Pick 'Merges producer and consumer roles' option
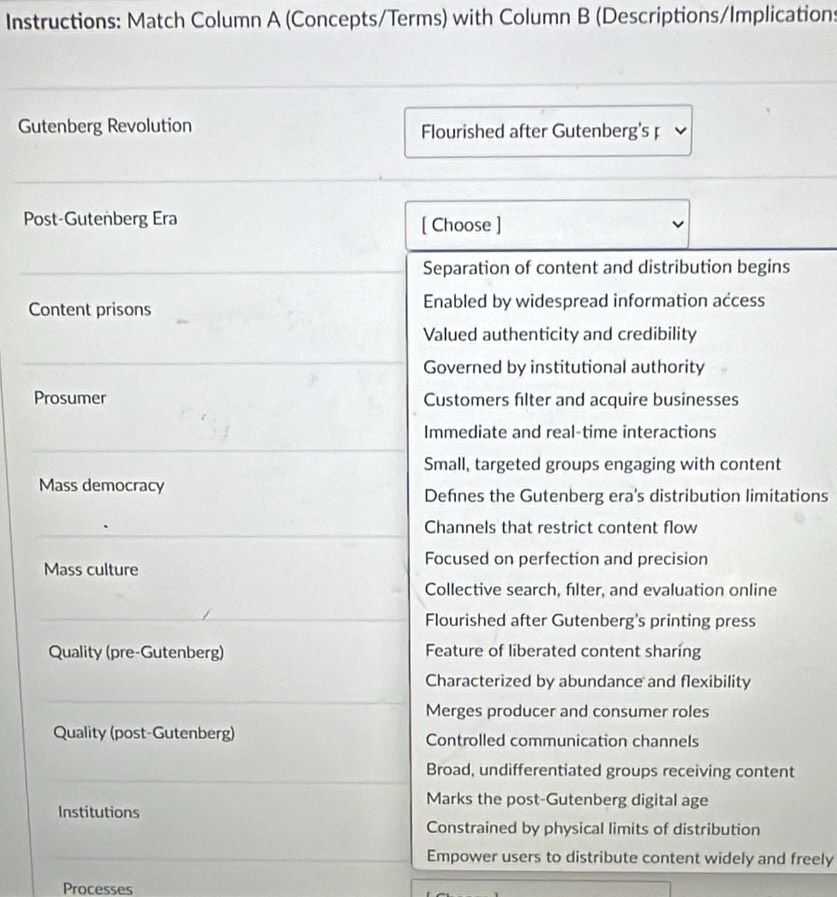The width and height of the screenshot is (837, 897). [567, 712]
